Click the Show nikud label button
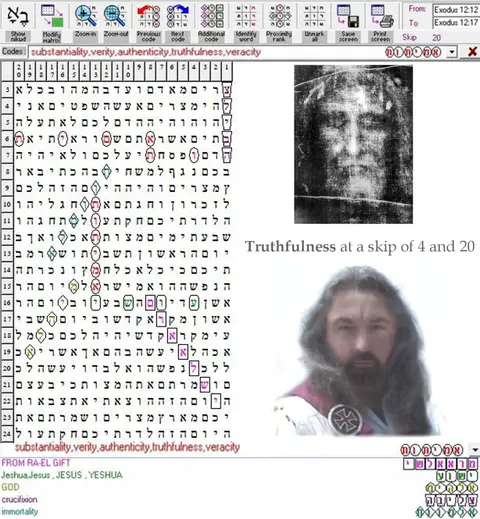The height and width of the screenshot is (519, 480). [x=18, y=37]
